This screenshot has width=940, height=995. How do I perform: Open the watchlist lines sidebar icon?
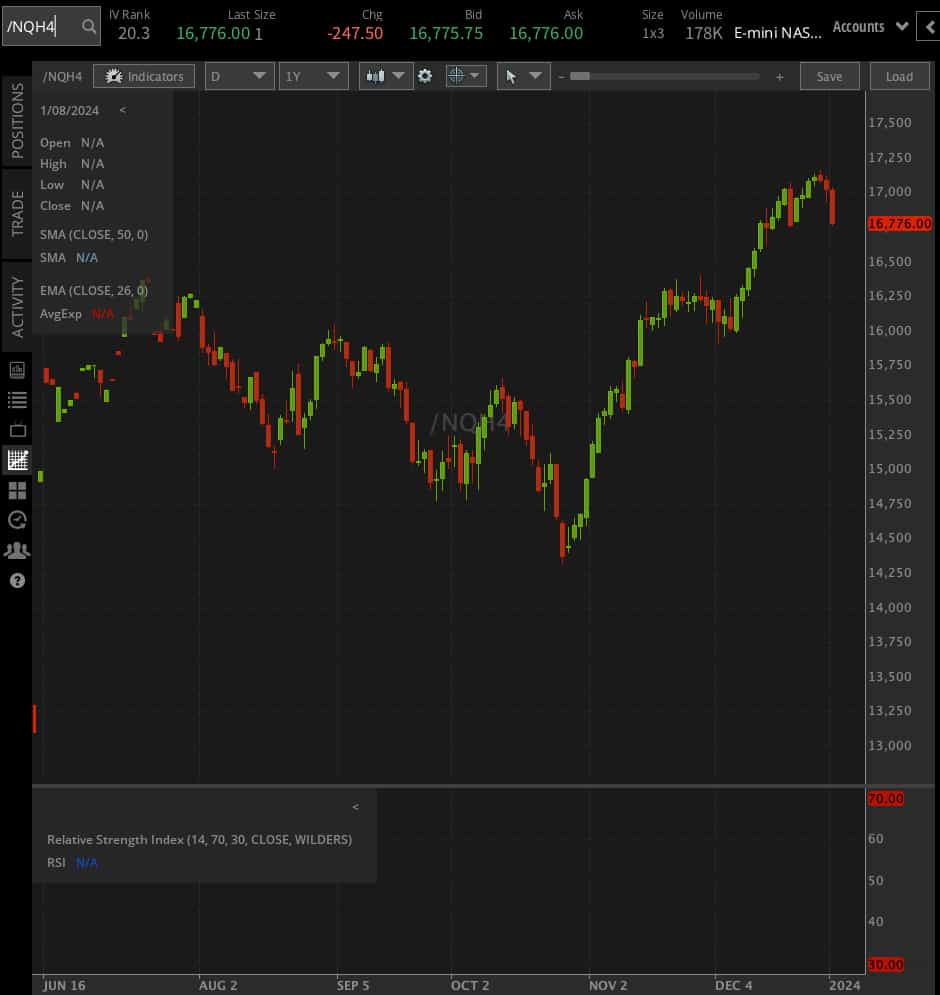coord(17,400)
